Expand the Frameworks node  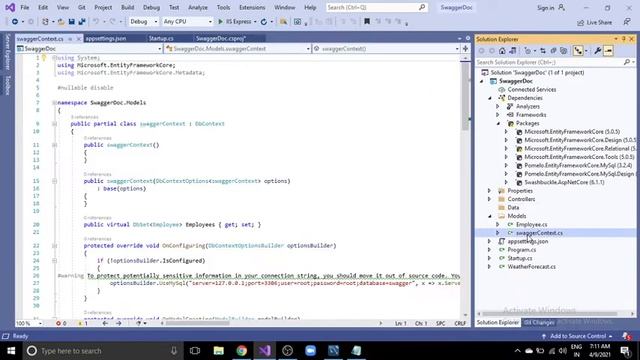click(498, 115)
